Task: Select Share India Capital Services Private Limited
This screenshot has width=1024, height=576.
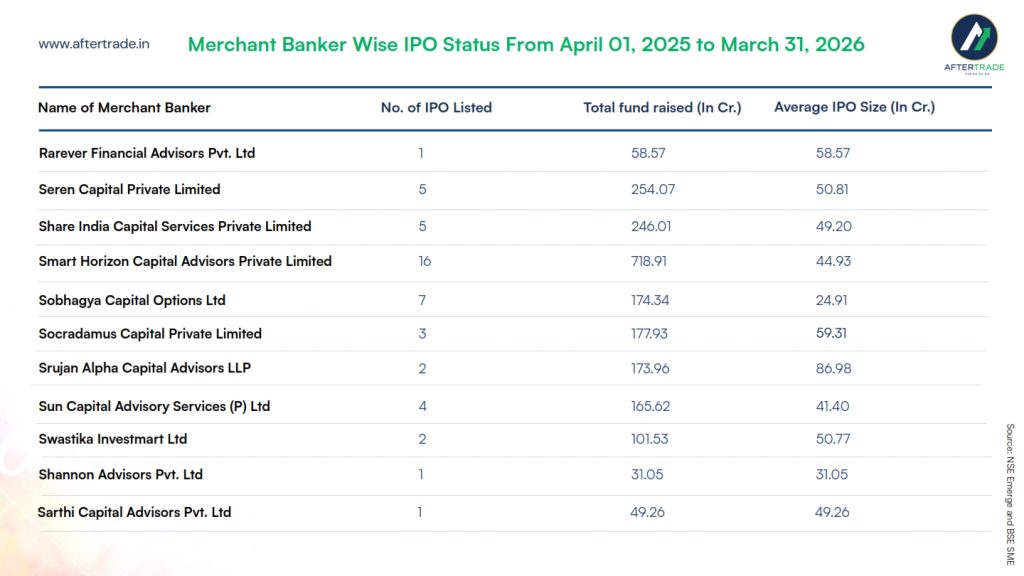Action: click(175, 226)
